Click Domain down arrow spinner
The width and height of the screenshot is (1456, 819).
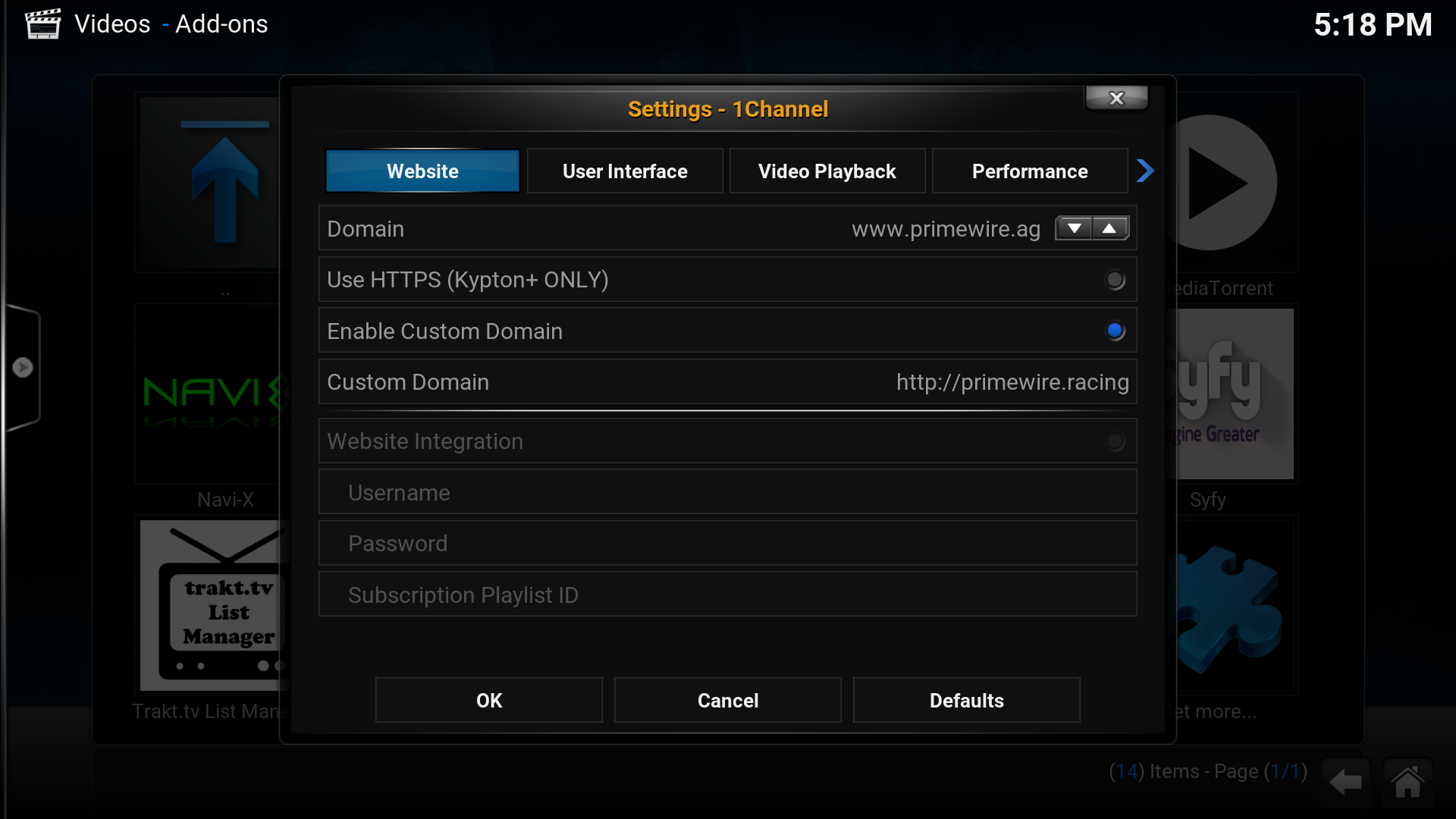(x=1074, y=228)
